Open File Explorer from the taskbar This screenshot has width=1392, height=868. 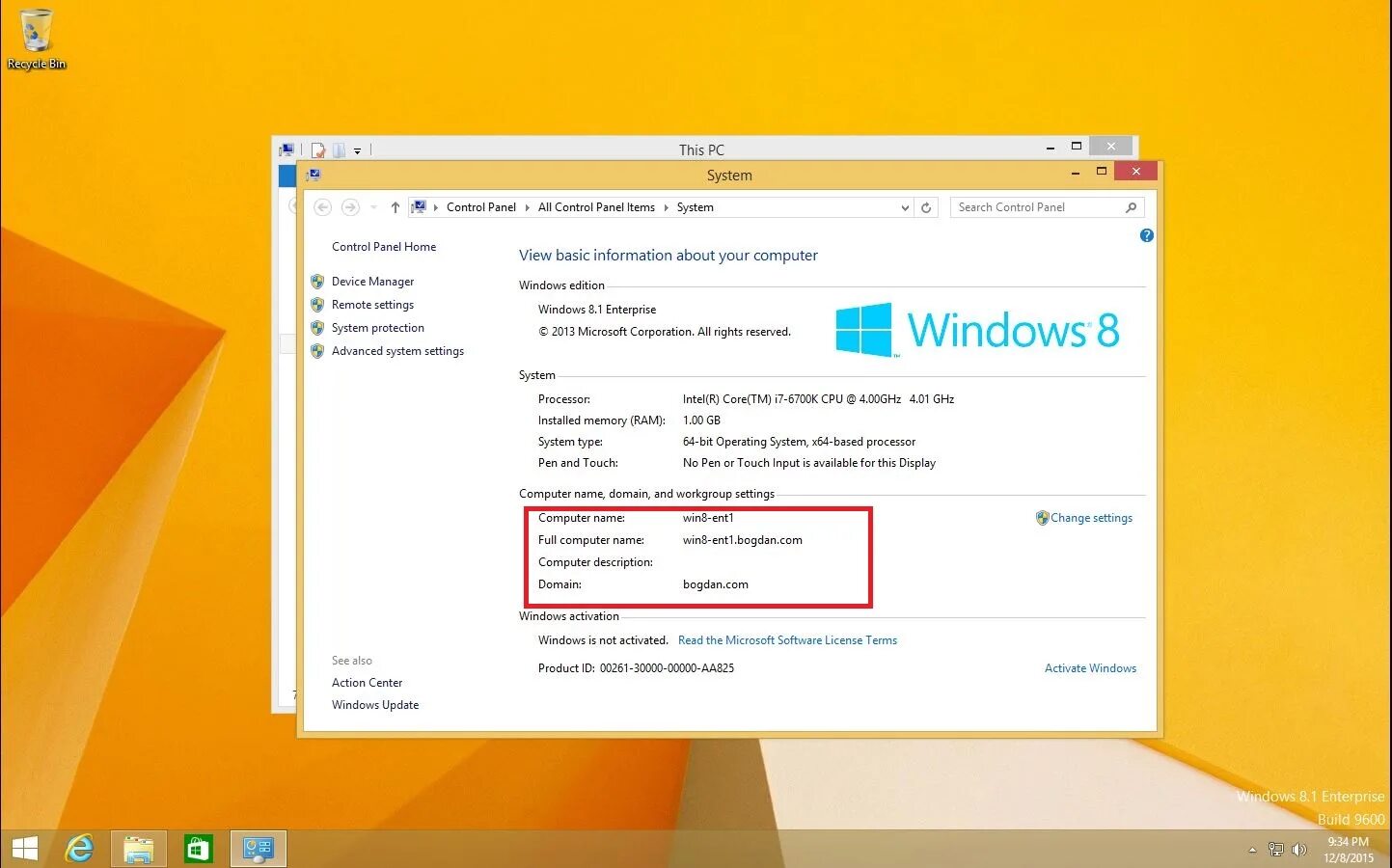pyautogui.click(x=139, y=848)
